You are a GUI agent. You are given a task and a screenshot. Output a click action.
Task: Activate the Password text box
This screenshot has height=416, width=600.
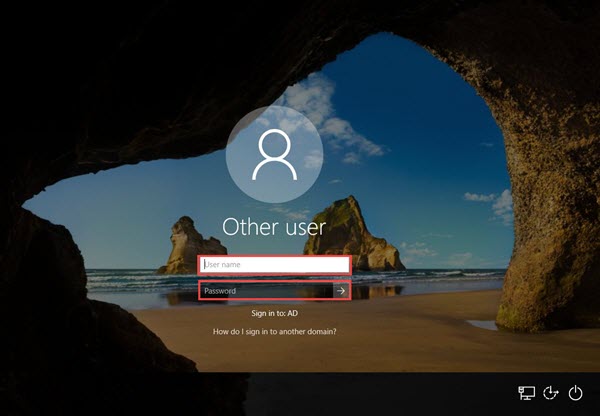tap(265, 291)
